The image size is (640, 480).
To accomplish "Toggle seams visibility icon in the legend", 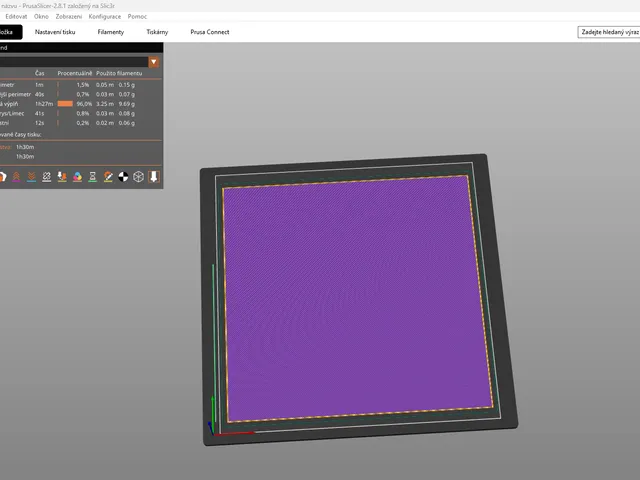I will click(47, 177).
